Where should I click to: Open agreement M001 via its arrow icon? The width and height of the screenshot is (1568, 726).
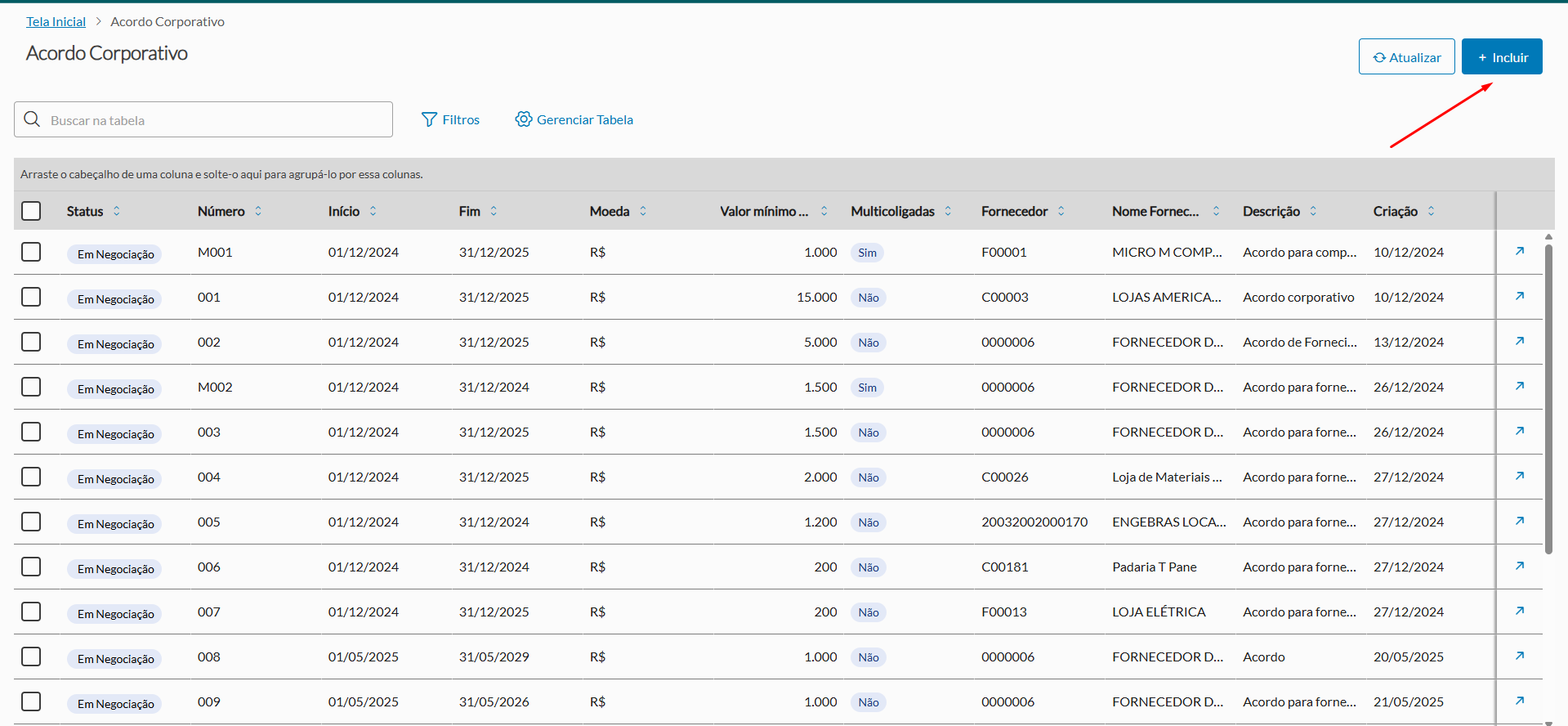[x=1520, y=251]
